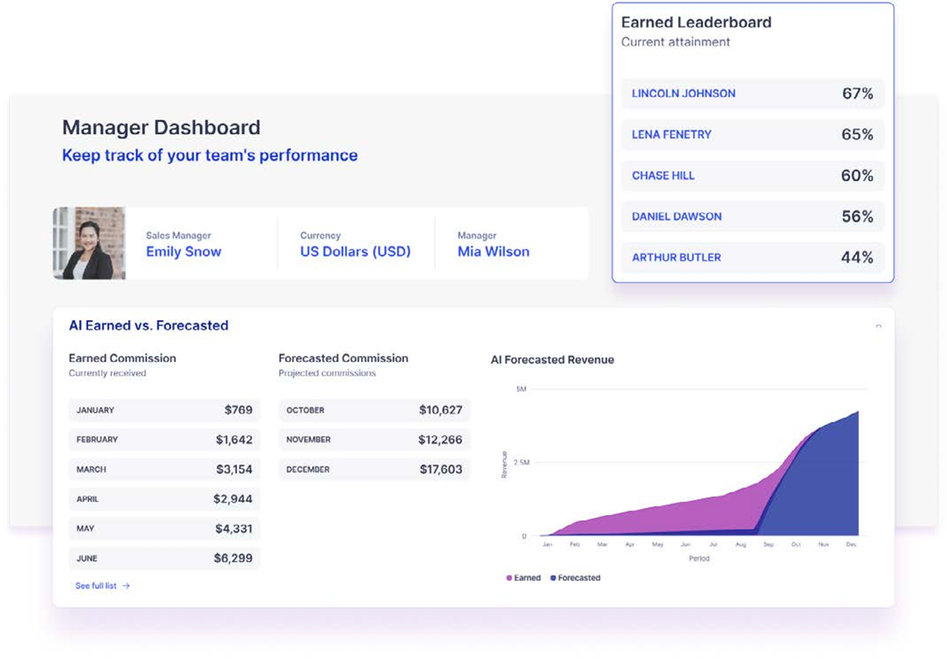Click the arrow icon beside See full list

126,586
